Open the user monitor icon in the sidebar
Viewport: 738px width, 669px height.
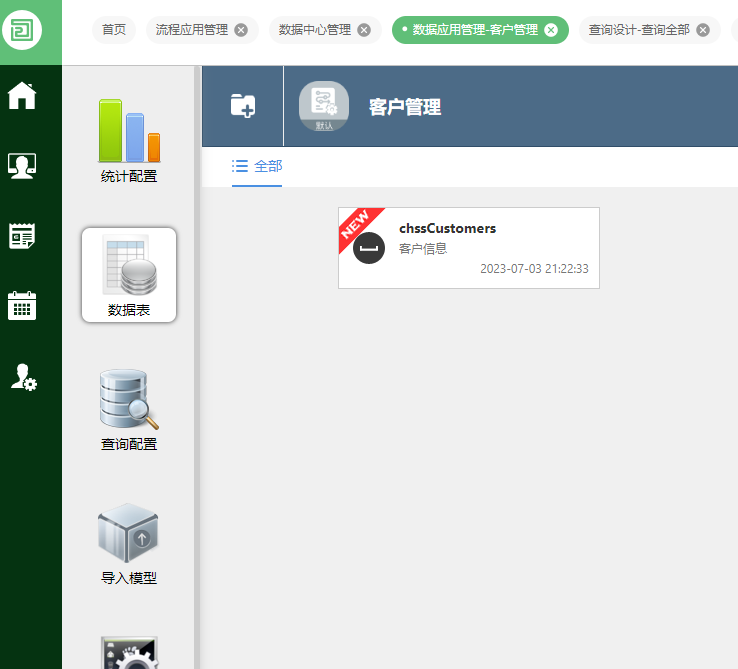22,166
